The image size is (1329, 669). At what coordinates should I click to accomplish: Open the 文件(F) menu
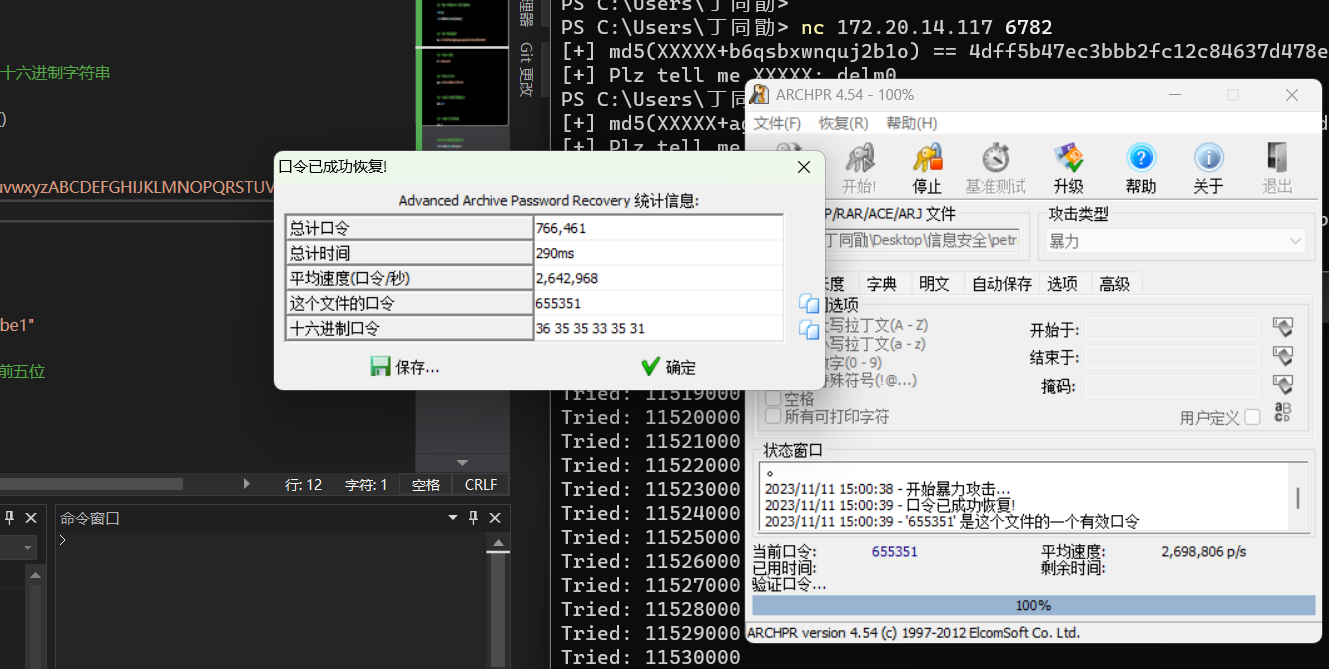777,123
